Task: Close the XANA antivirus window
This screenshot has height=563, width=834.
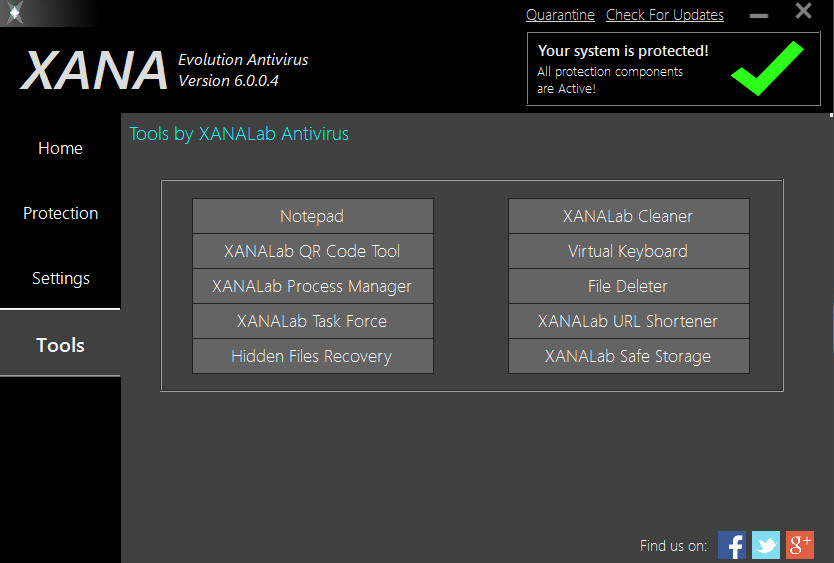Action: point(803,11)
